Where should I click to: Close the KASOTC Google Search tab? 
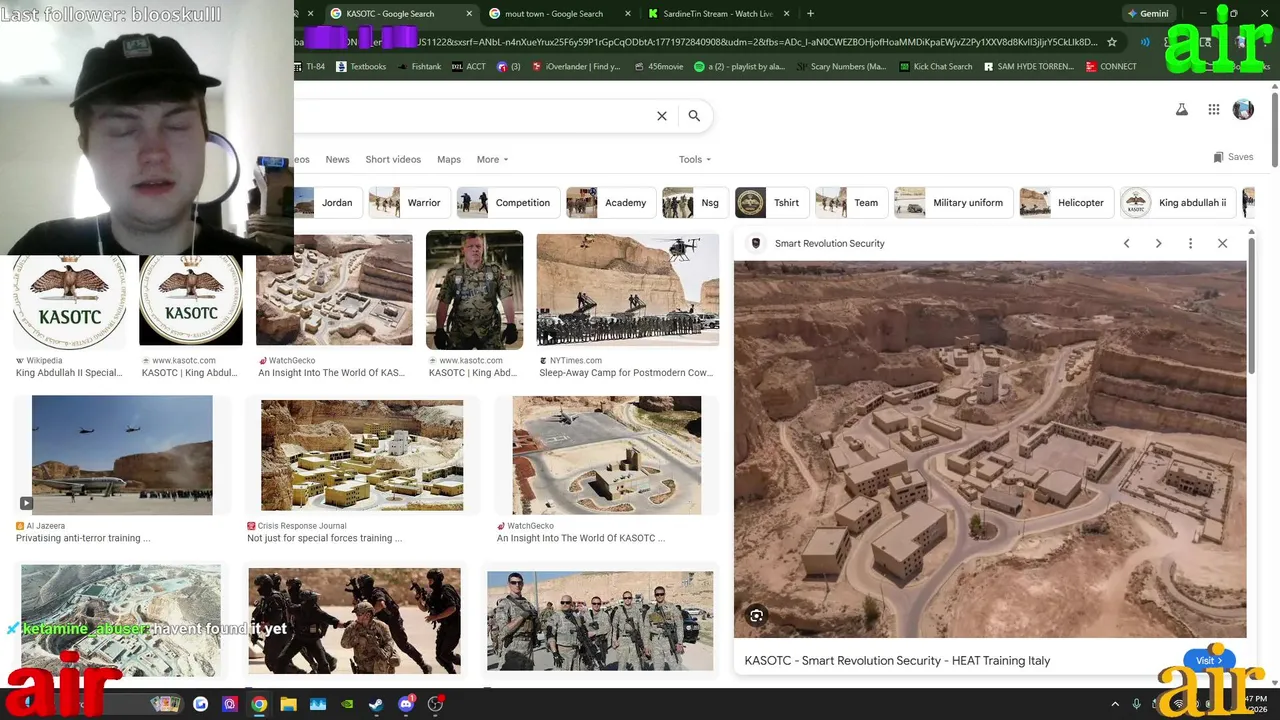(x=468, y=14)
